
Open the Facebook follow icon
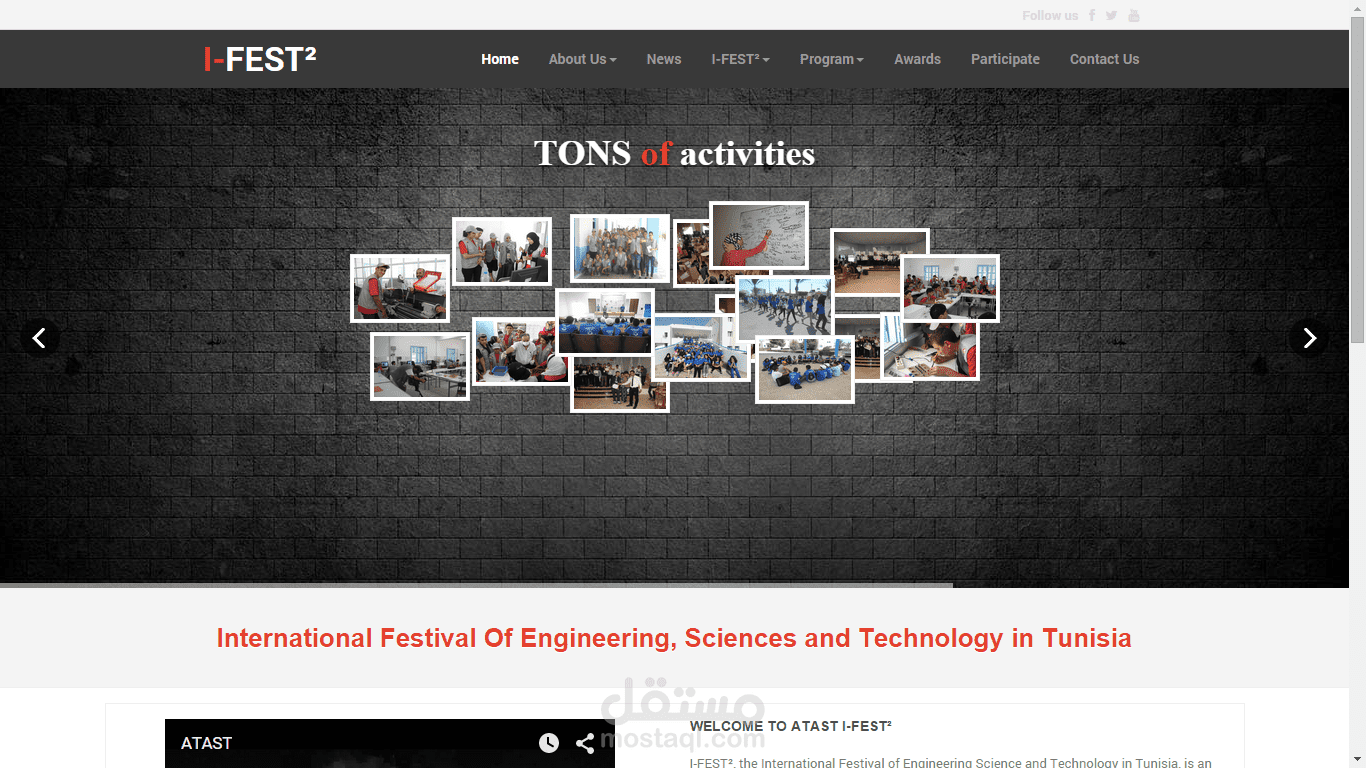[x=1091, y=15]
